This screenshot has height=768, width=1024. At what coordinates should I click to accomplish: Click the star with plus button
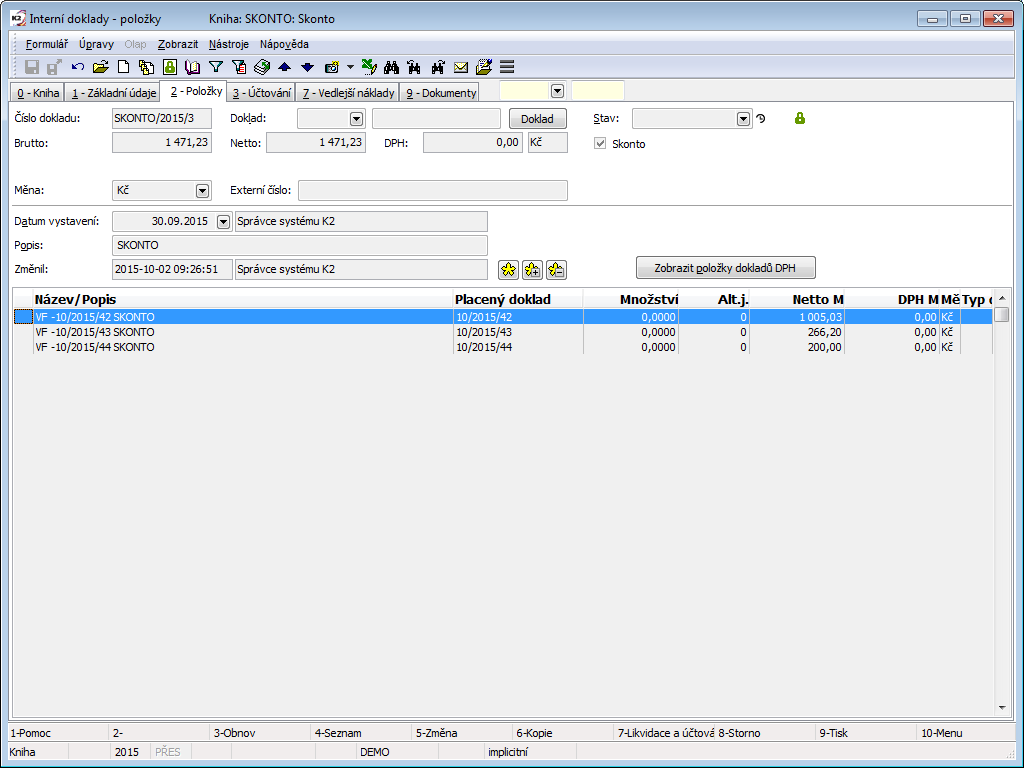pos(533,269)
